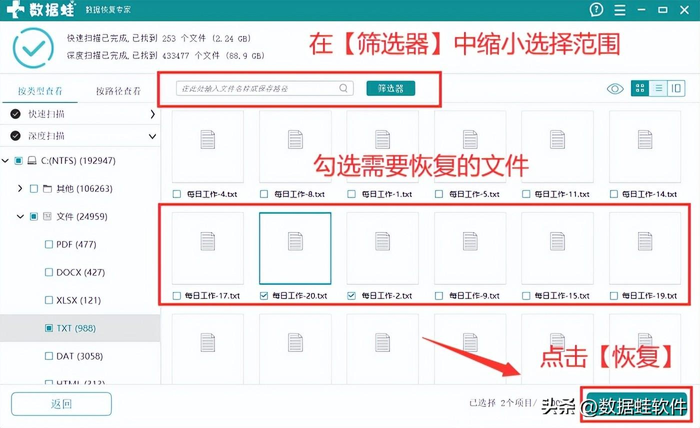
Task: Open the help question mark icon
Action: tap(596, 9)
